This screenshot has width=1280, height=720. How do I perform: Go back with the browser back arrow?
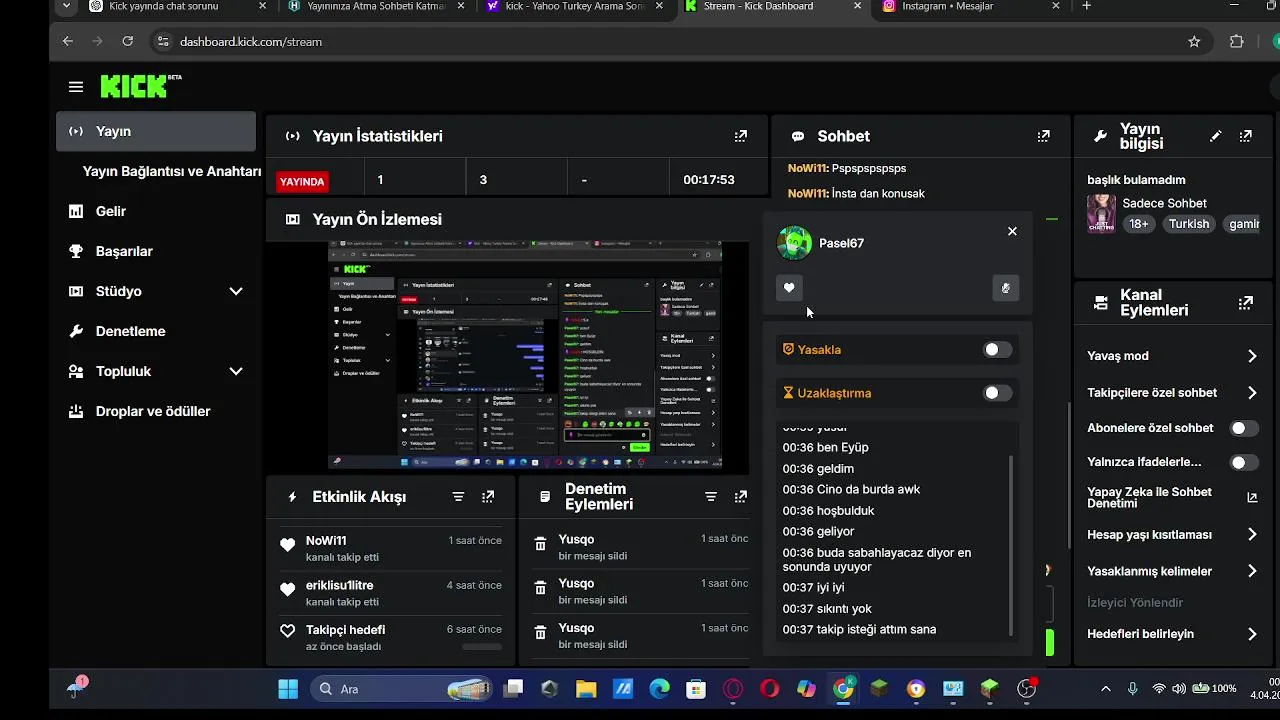pyautogui.click(x=68, y=41)
